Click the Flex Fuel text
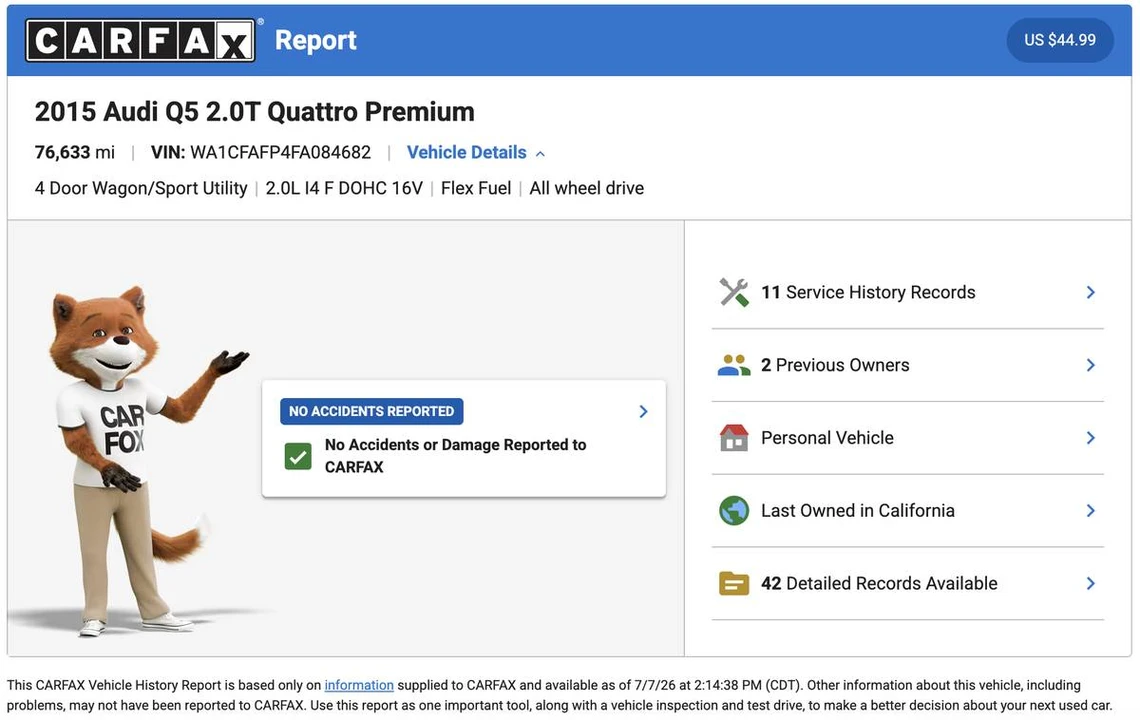This screenshot has width=1140, height=720. coord(476,188)
